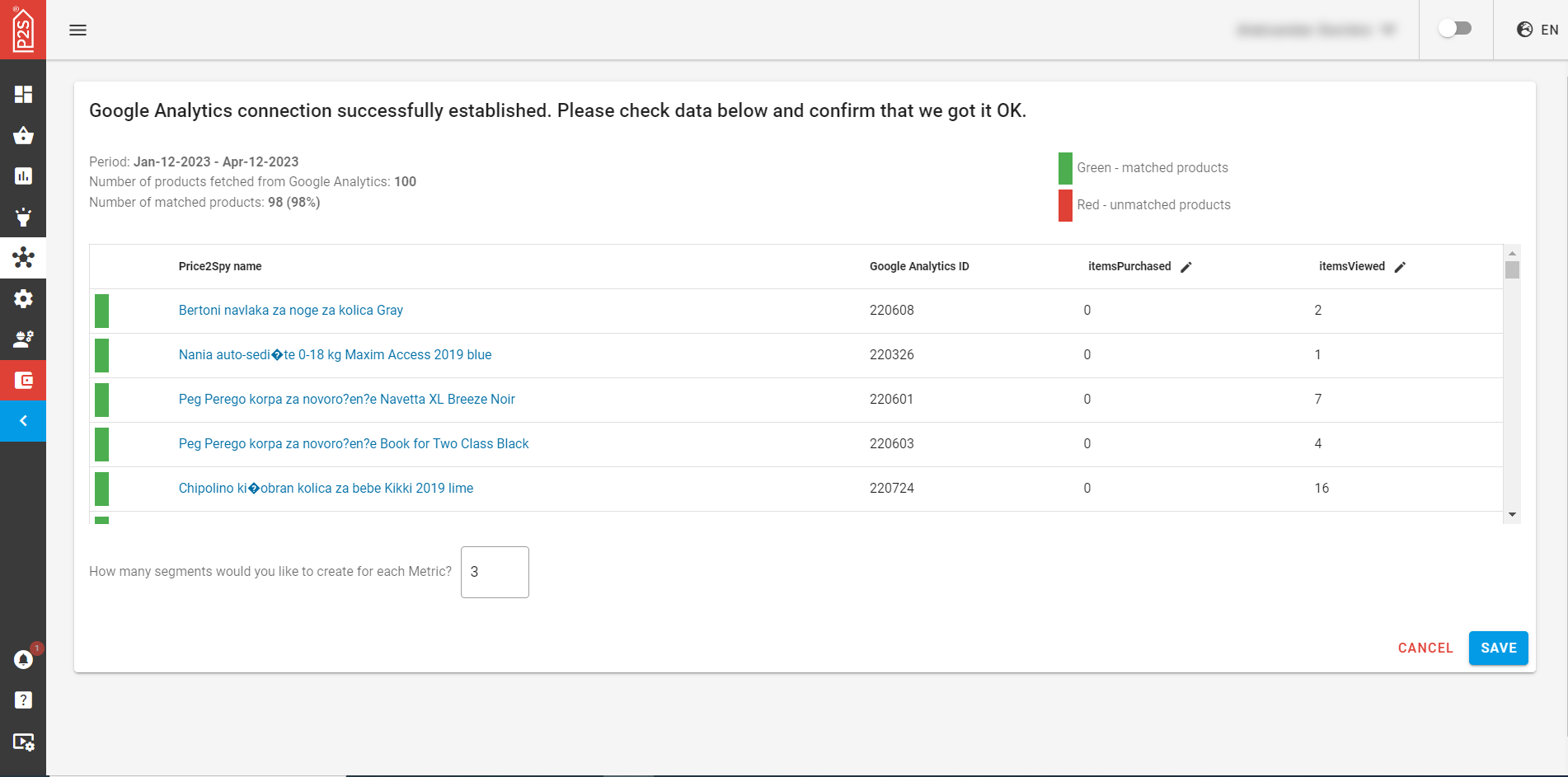Open the connected nodes integrations icon
Image resolution: width=1568 pixels, height=777 pixels.
click(x=23, y=258)
